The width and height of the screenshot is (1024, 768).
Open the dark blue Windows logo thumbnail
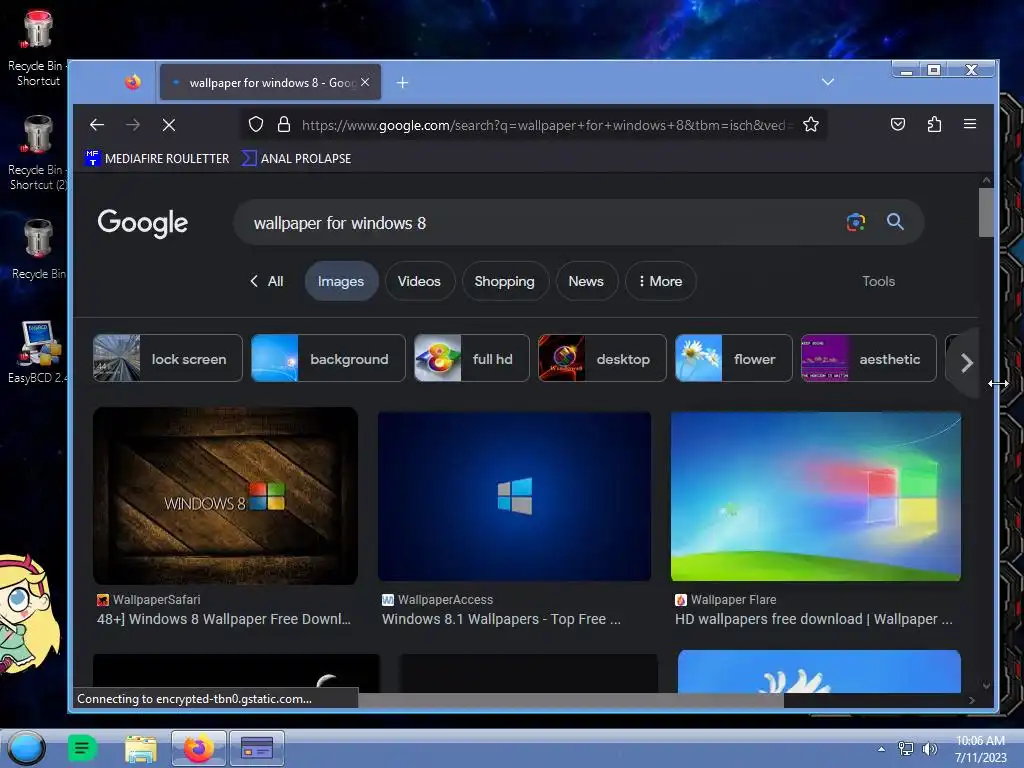tap(515, 496)
